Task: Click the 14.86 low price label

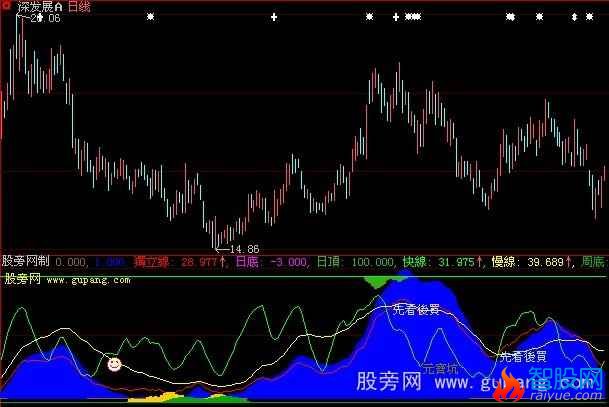Action: (x=244, y=249)
